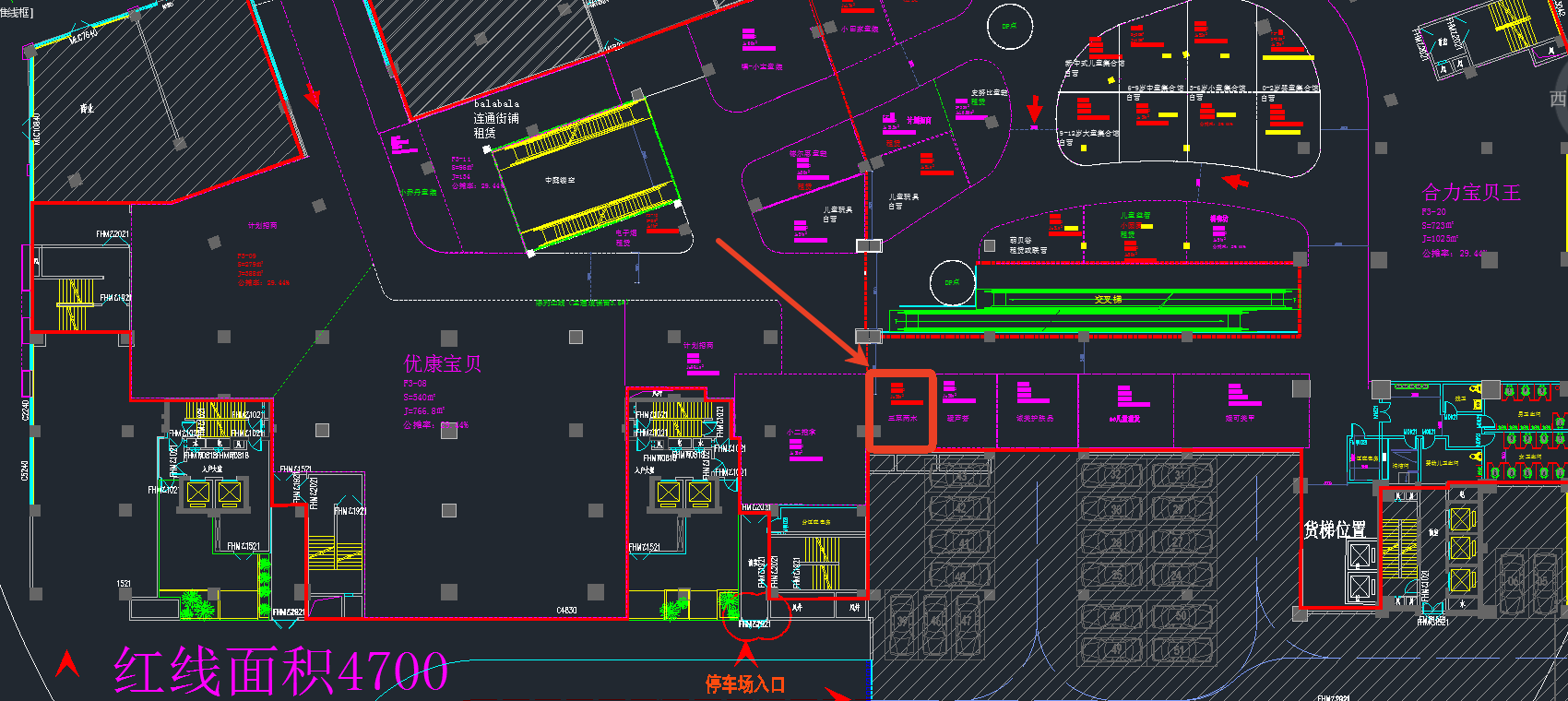Click the DP点 circle at top

1009,27
